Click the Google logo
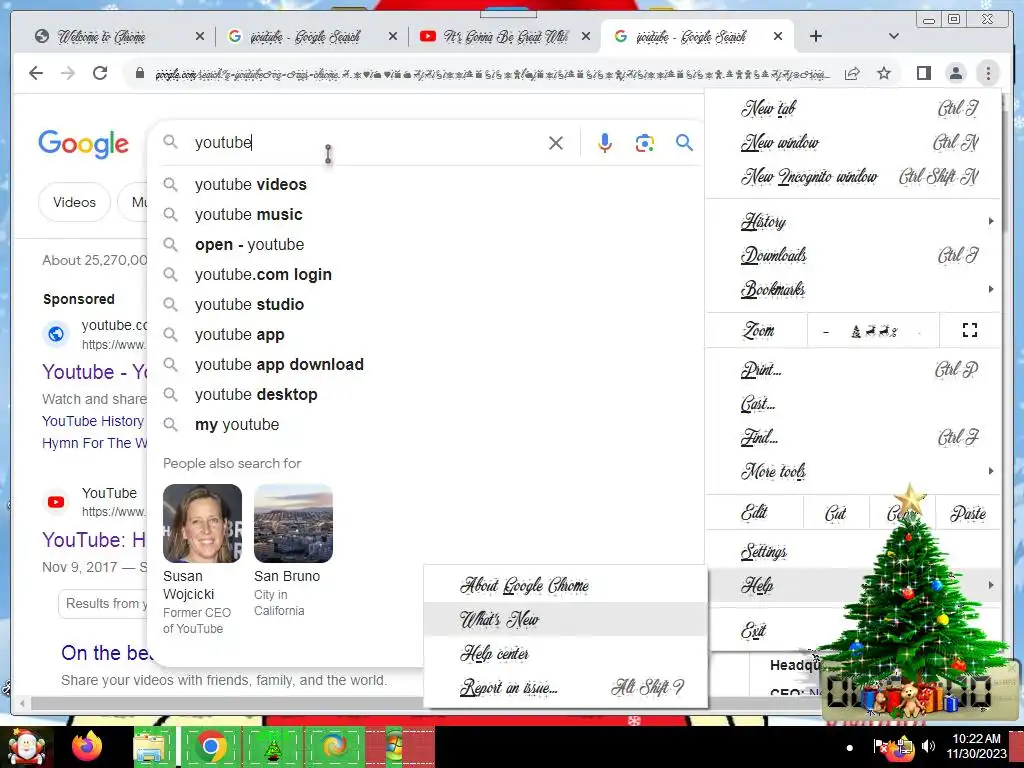The height and width of the screenshot is (768, 1024). (x=83, y=144)
